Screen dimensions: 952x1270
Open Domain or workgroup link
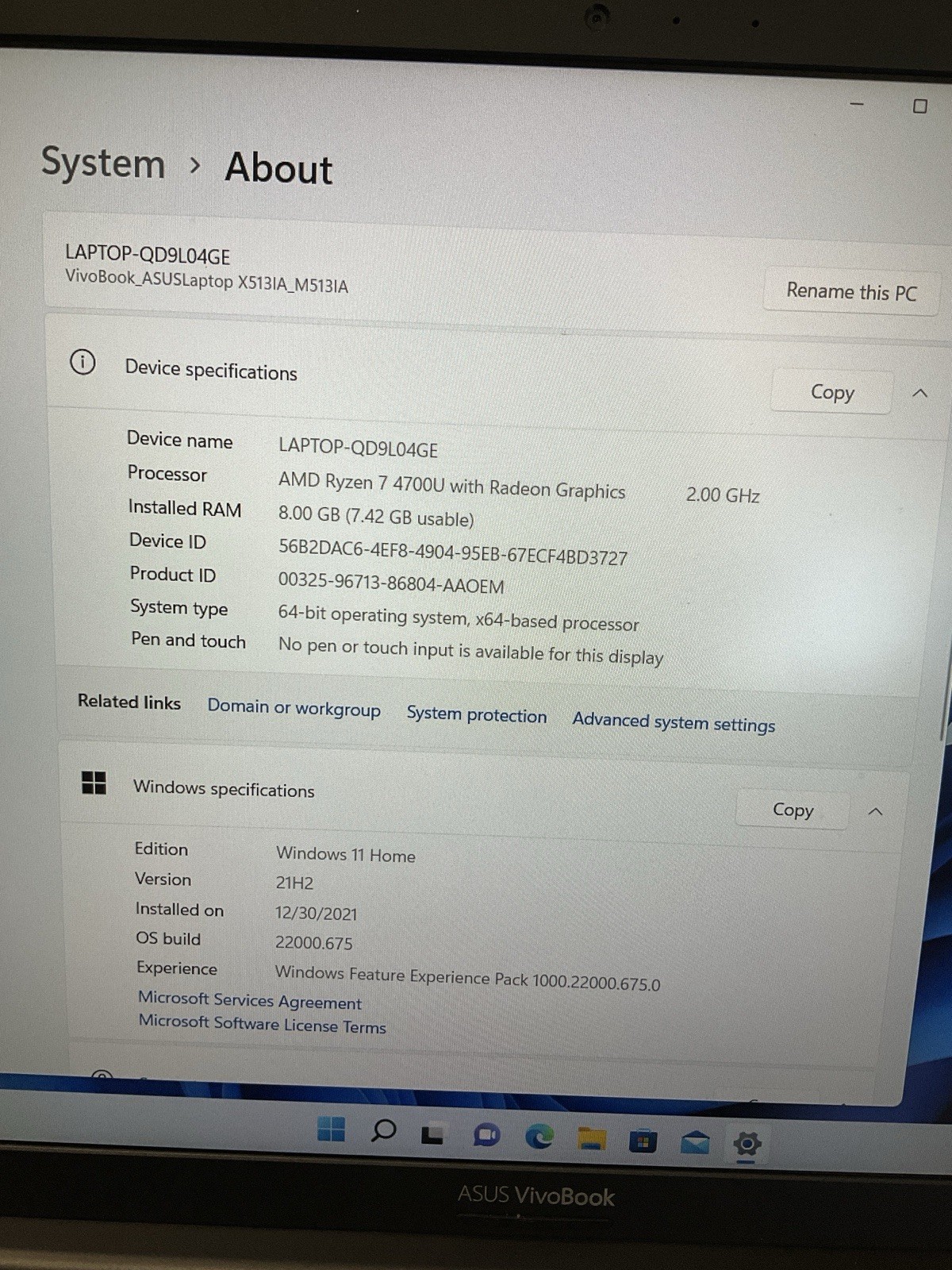point(294,708)
